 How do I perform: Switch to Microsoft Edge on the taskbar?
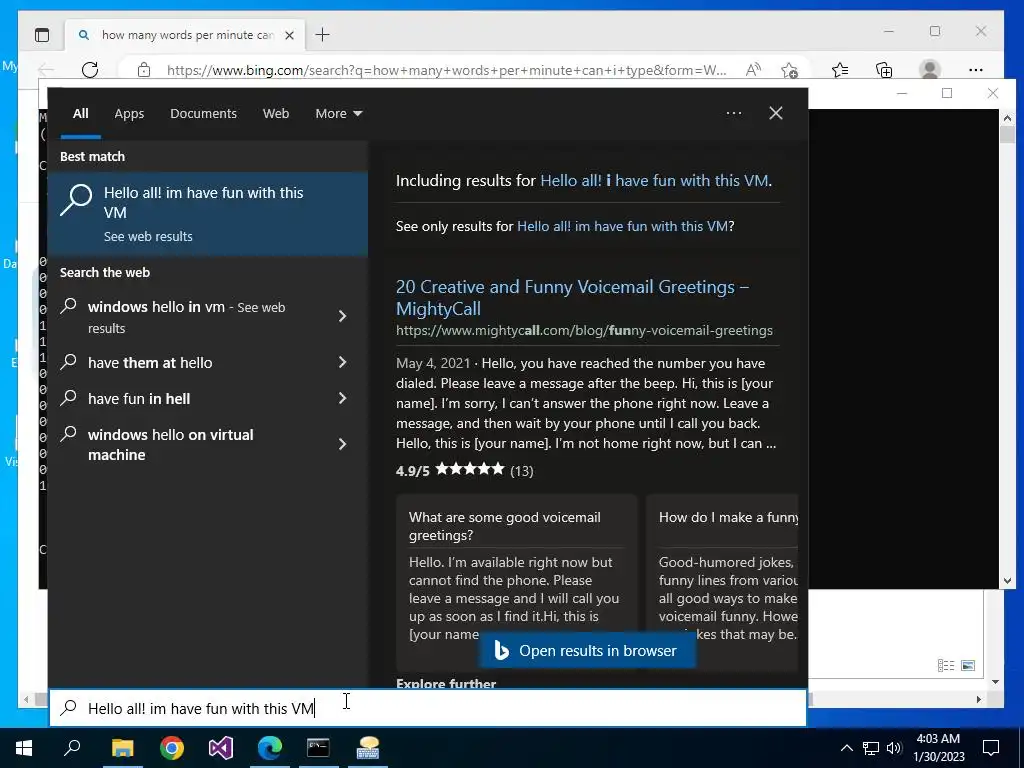tap(270, 748)
